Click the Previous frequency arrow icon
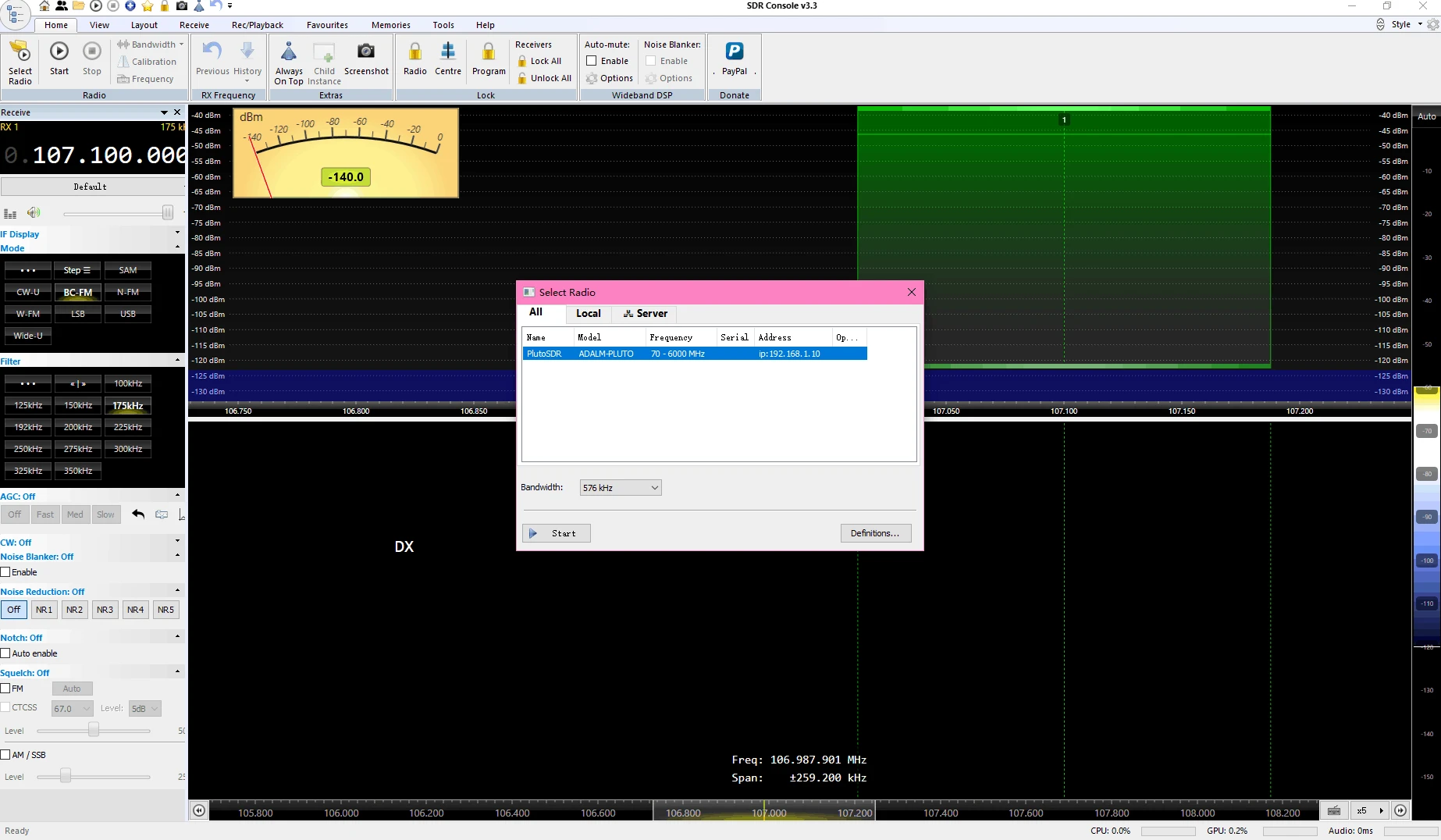Screen dimensions: 1441x840 (x=212, y=52)
